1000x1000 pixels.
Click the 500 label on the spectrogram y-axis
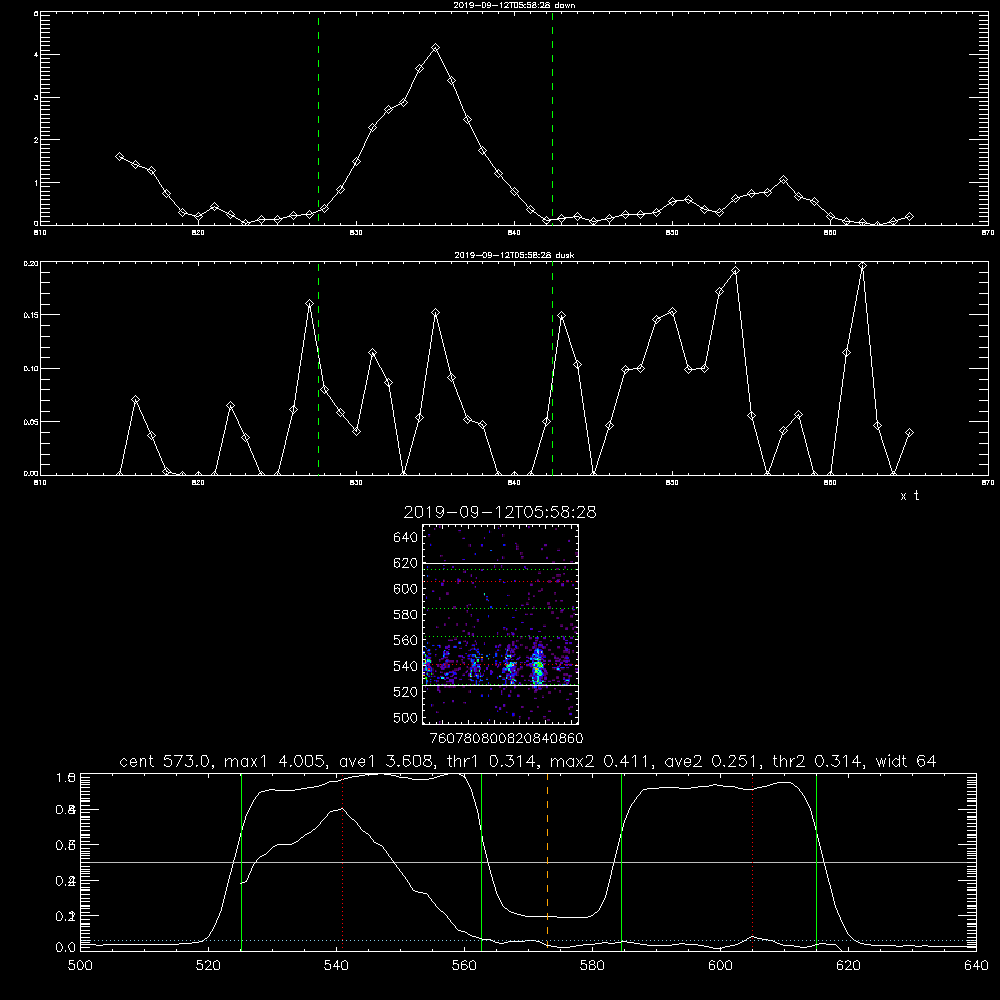pyautogui.click(x=406, y=717)
